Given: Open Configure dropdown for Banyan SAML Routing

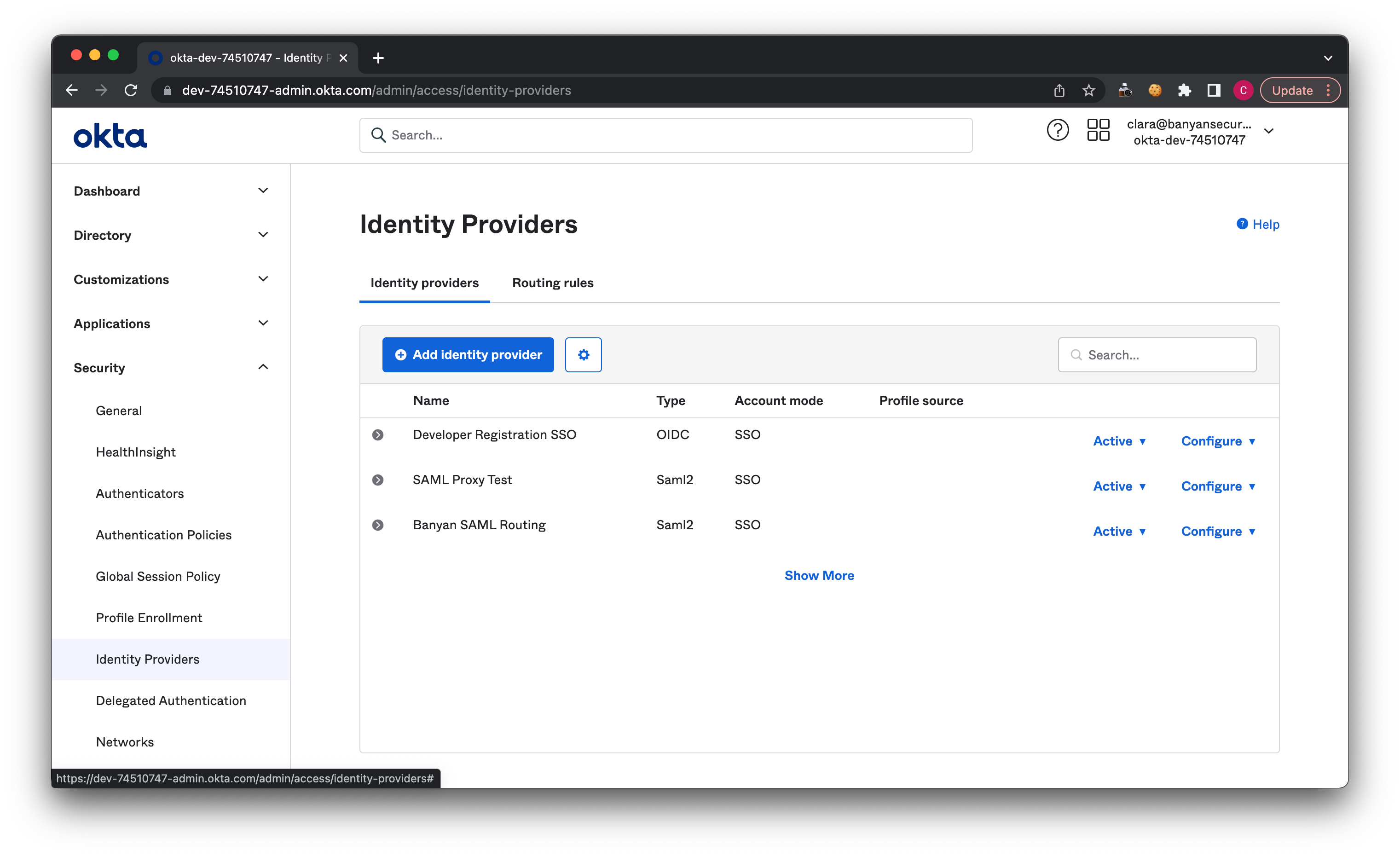Looking at the screenshot, I should tap(1218, 531).
